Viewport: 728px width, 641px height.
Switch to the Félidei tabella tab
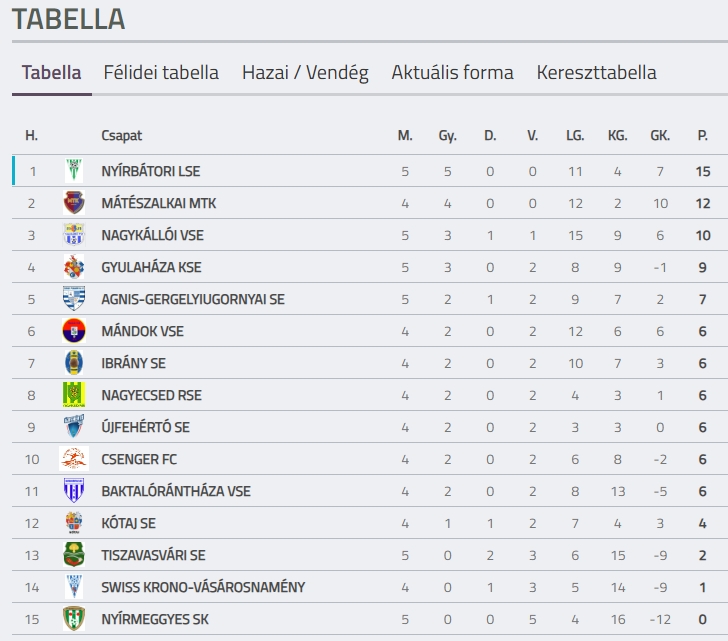[161, 73]
